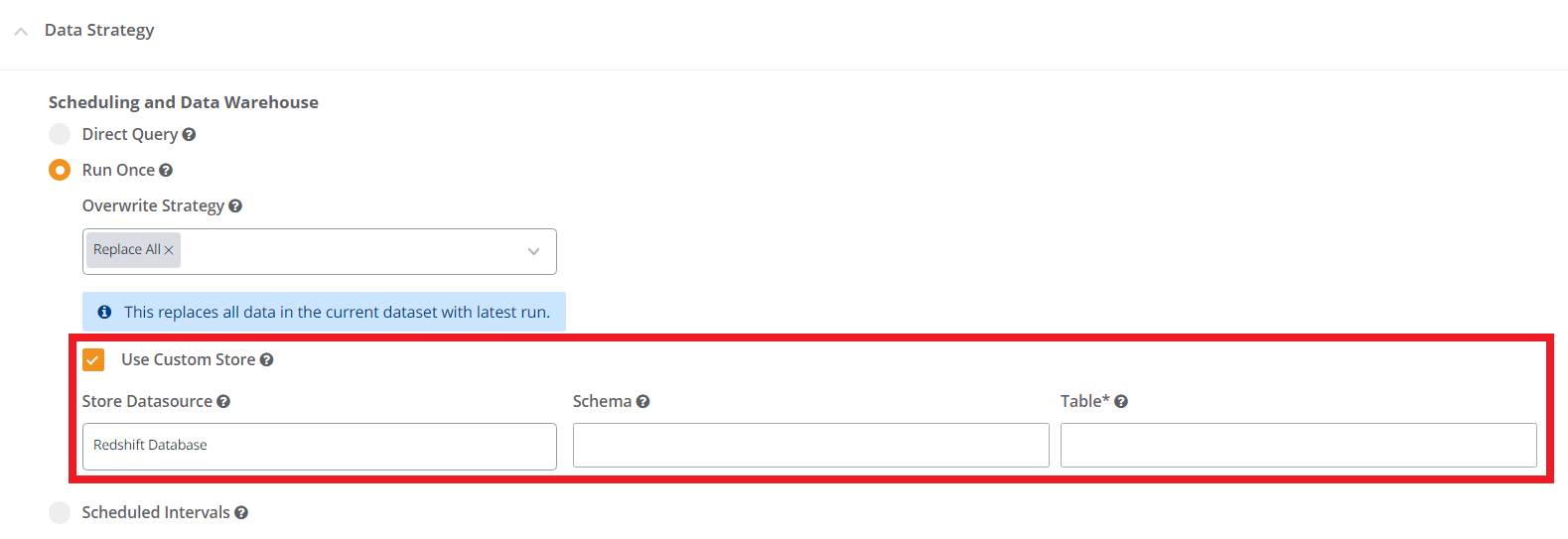Remove the Replace All selection tag
Image resolution: width=1568 pixels, height=539 pixels.
tap(169, 250)
